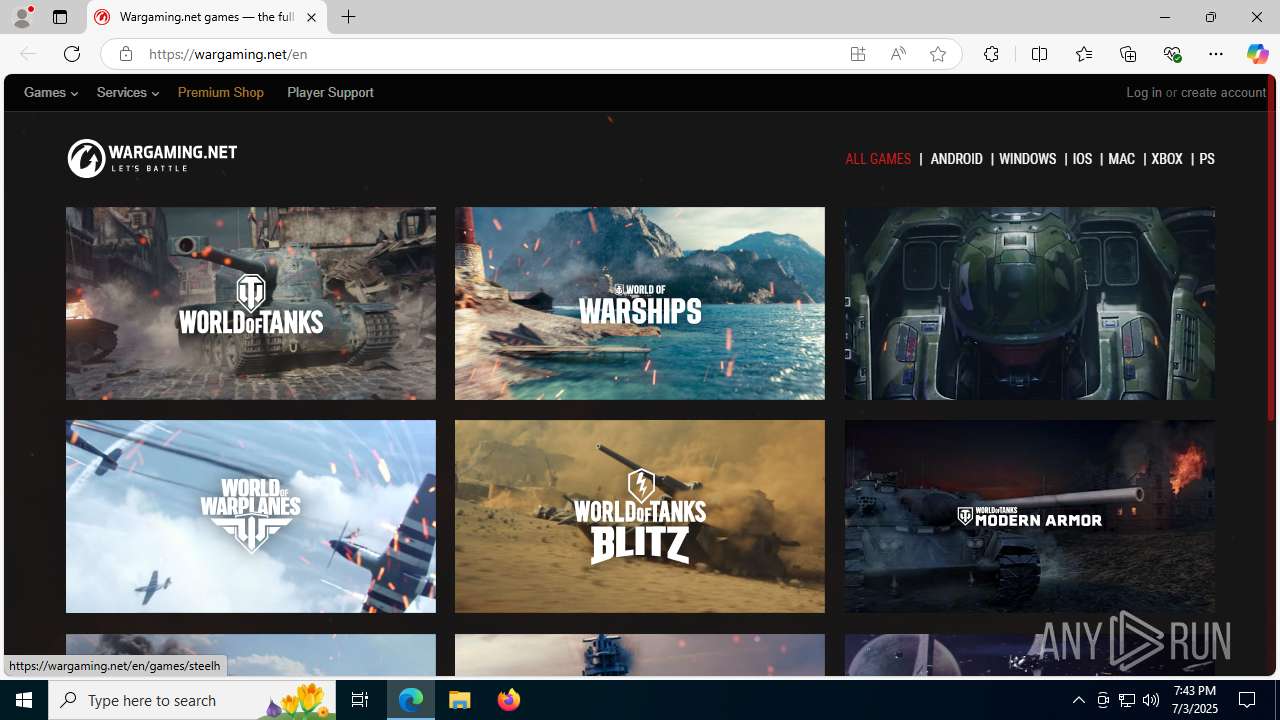This screenshot has height=720, width=1280.
Task: Open World of Tanks Modern Armor tile
Action: click(x=1029, y=516)
